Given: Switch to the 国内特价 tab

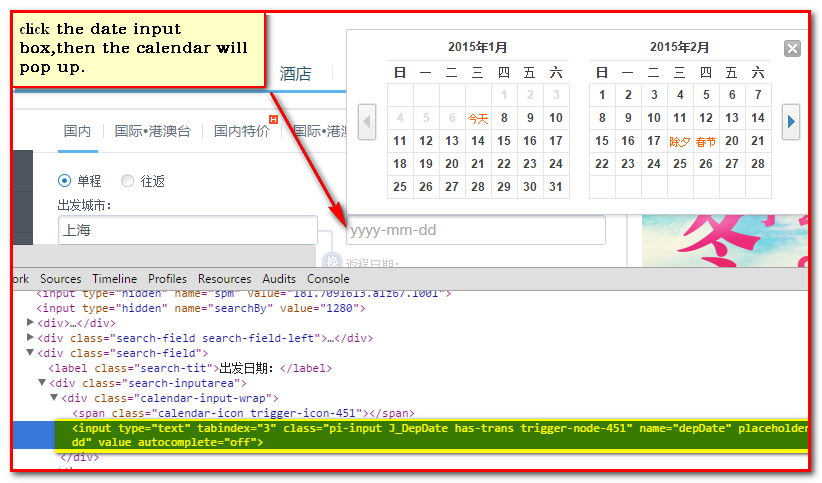Looking at the screenshot, I should click(241, 131).
